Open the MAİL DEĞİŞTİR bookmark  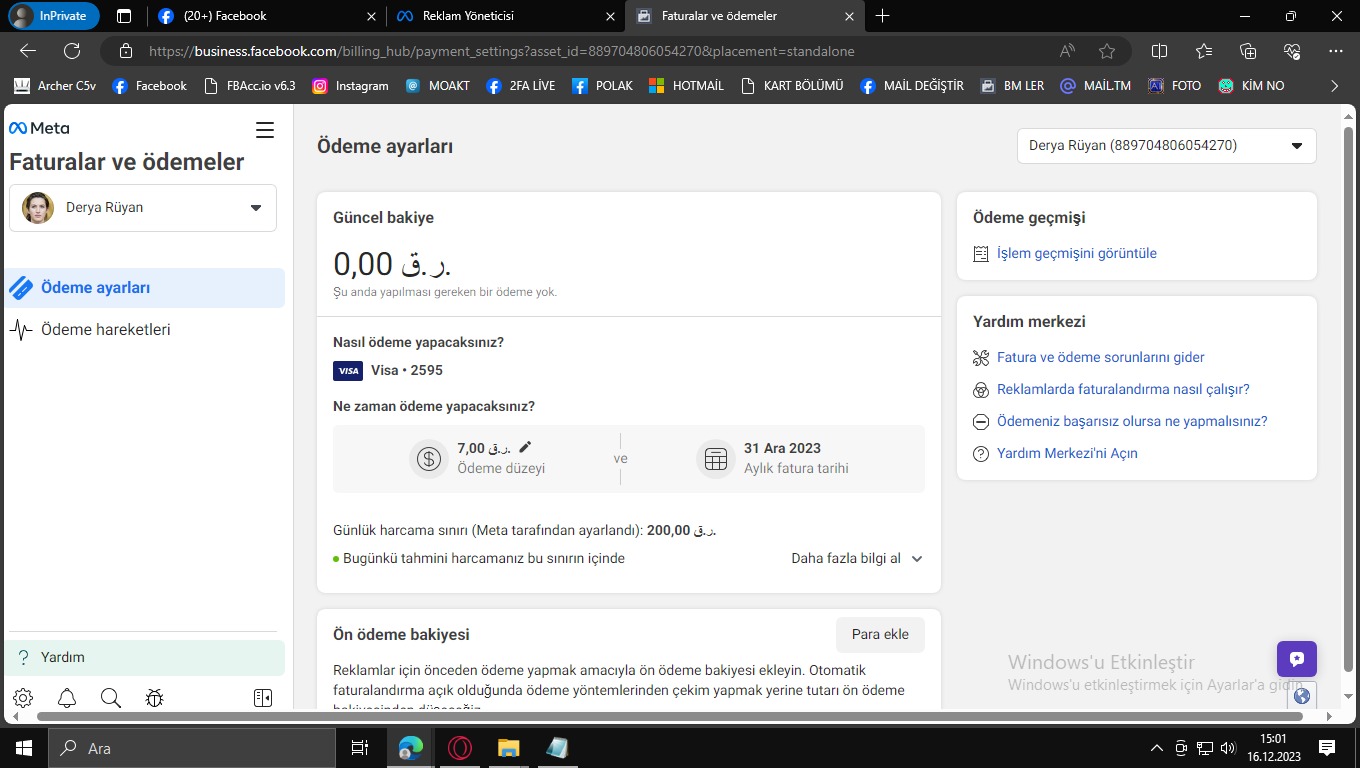click(x=912, y=86)
